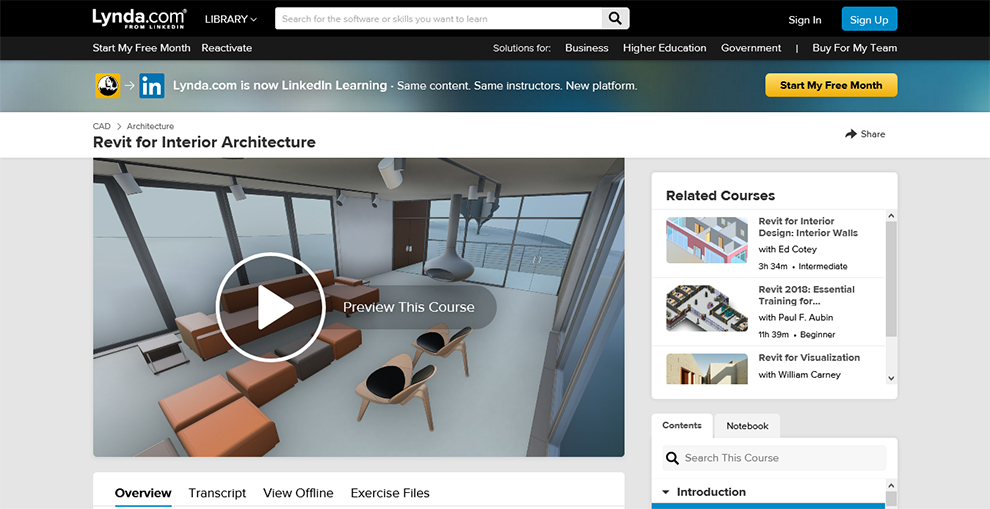Click '11h 39m • Beginner' text
This screenshot has height=509, width=990.
pos(796,335)
